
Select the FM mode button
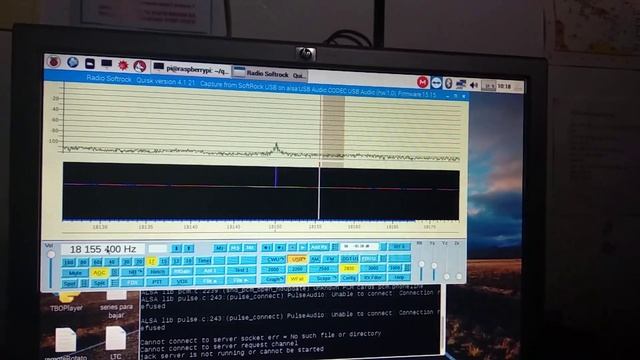pos(330,259)
